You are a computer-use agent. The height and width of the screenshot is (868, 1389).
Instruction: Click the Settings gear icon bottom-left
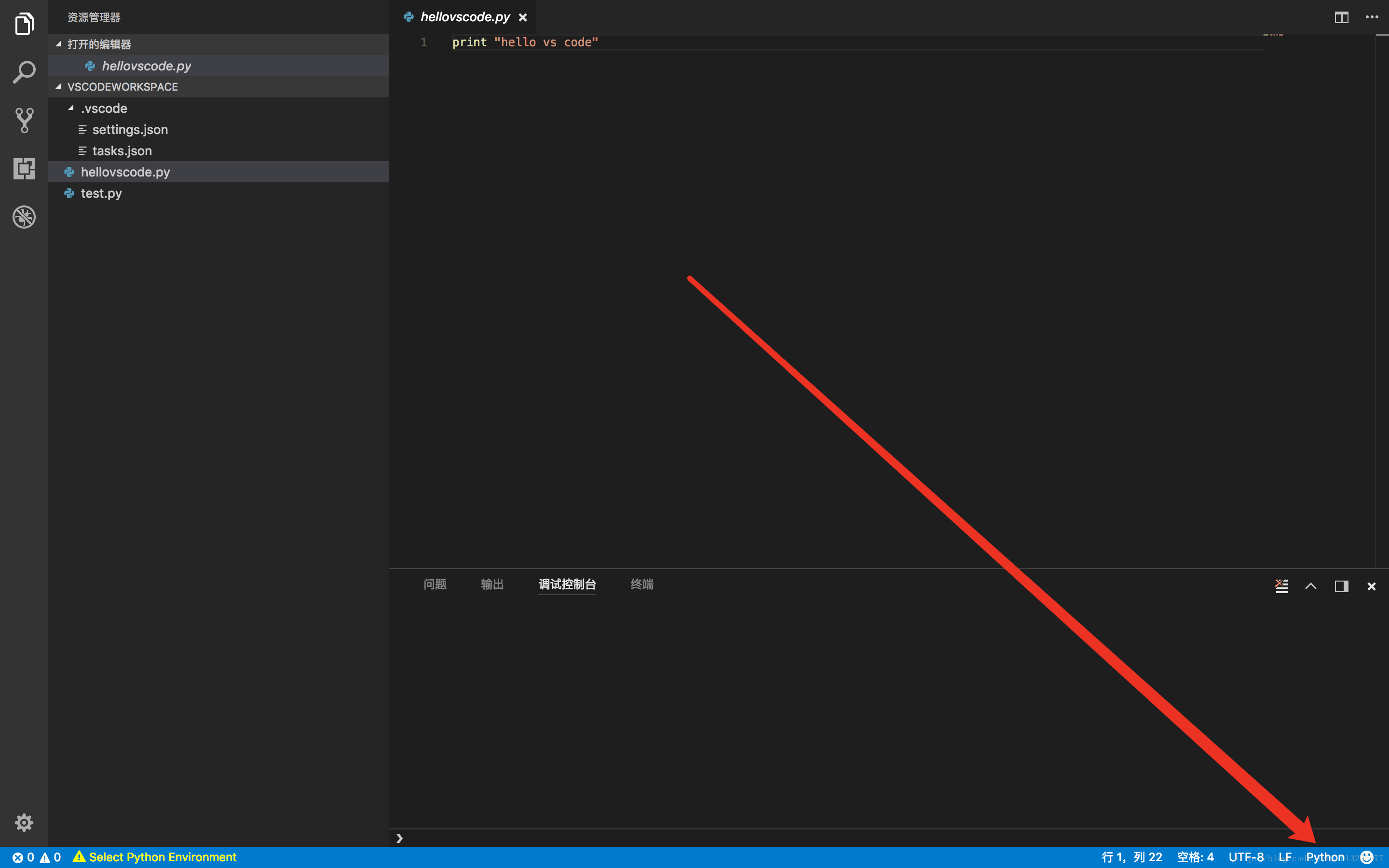pyautogui.click(x=24, y=822)
